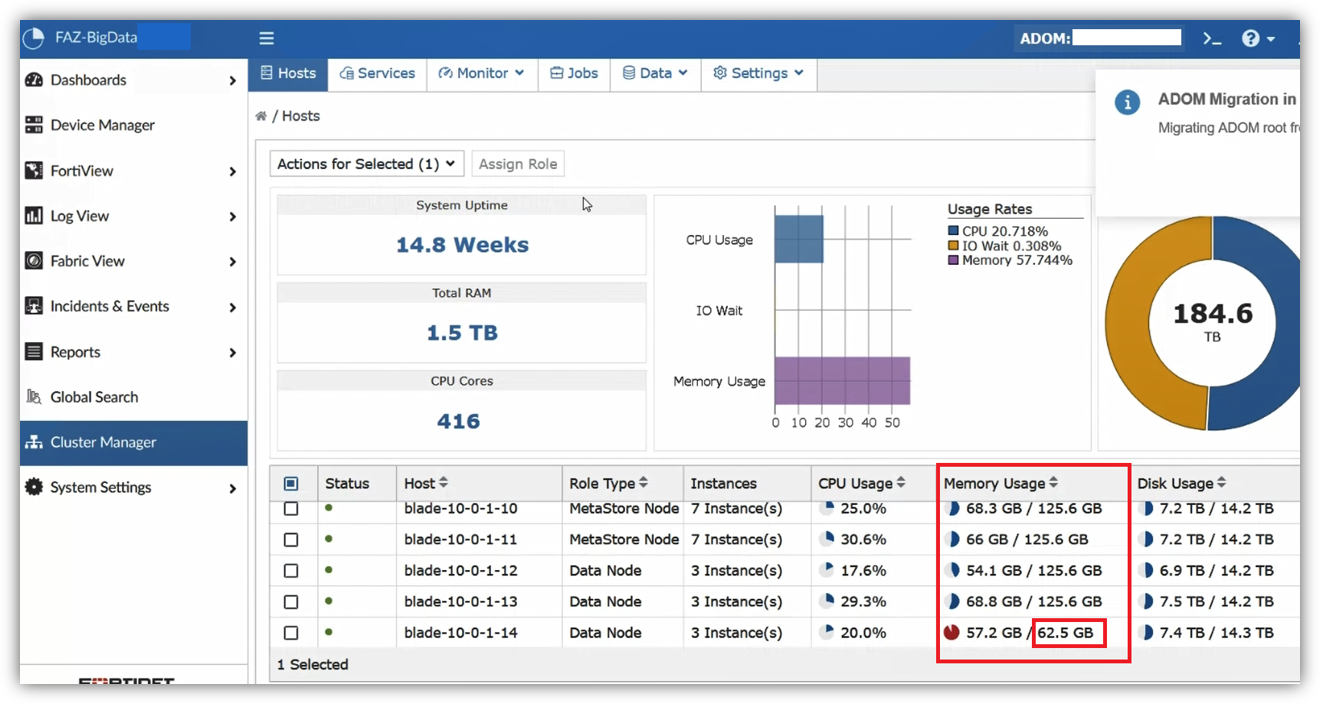
Task: Open Device Manager in the sidebar
Action: 133,125
